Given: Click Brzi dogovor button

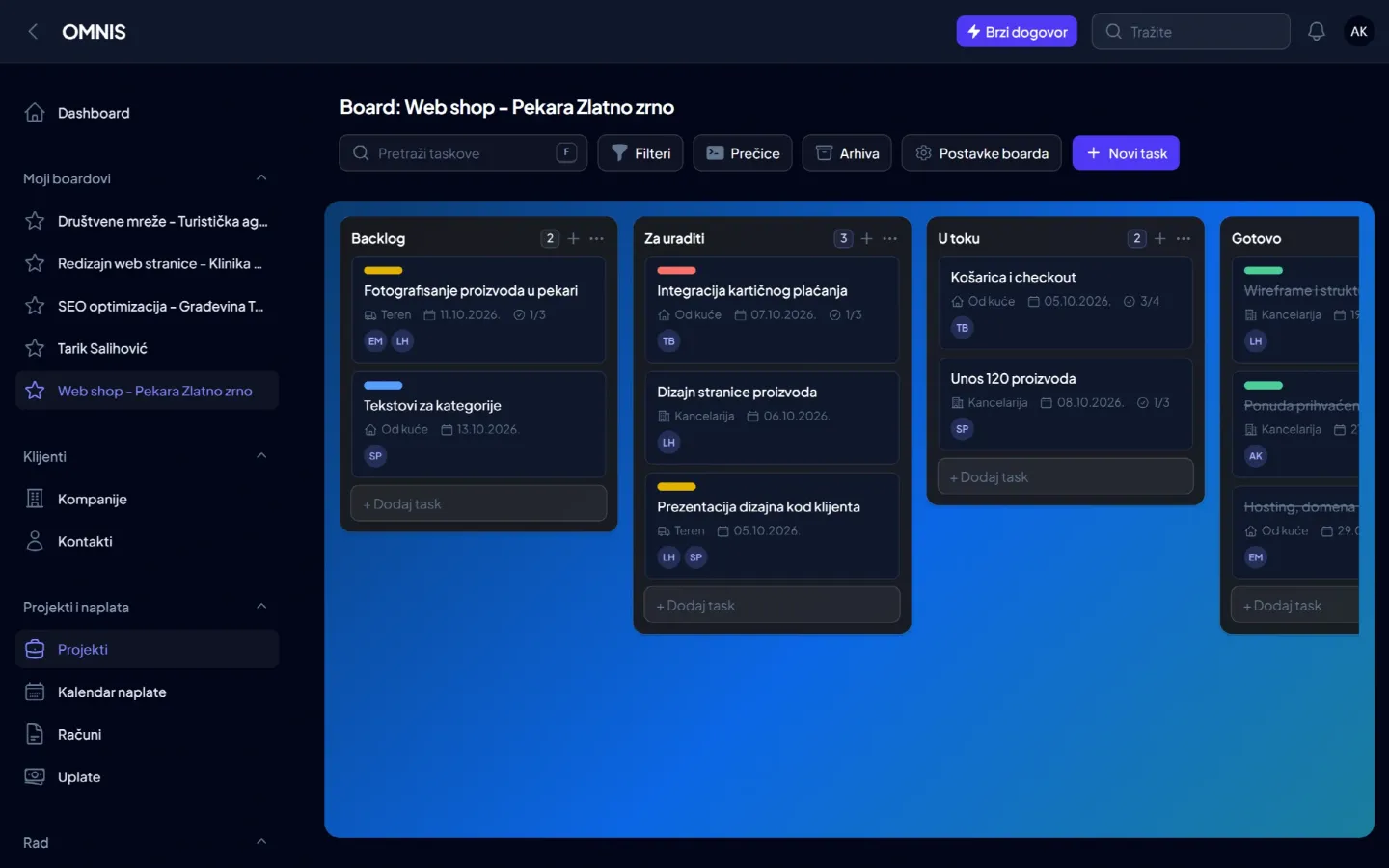Looking at the screenshot, I should [1017, 32].
